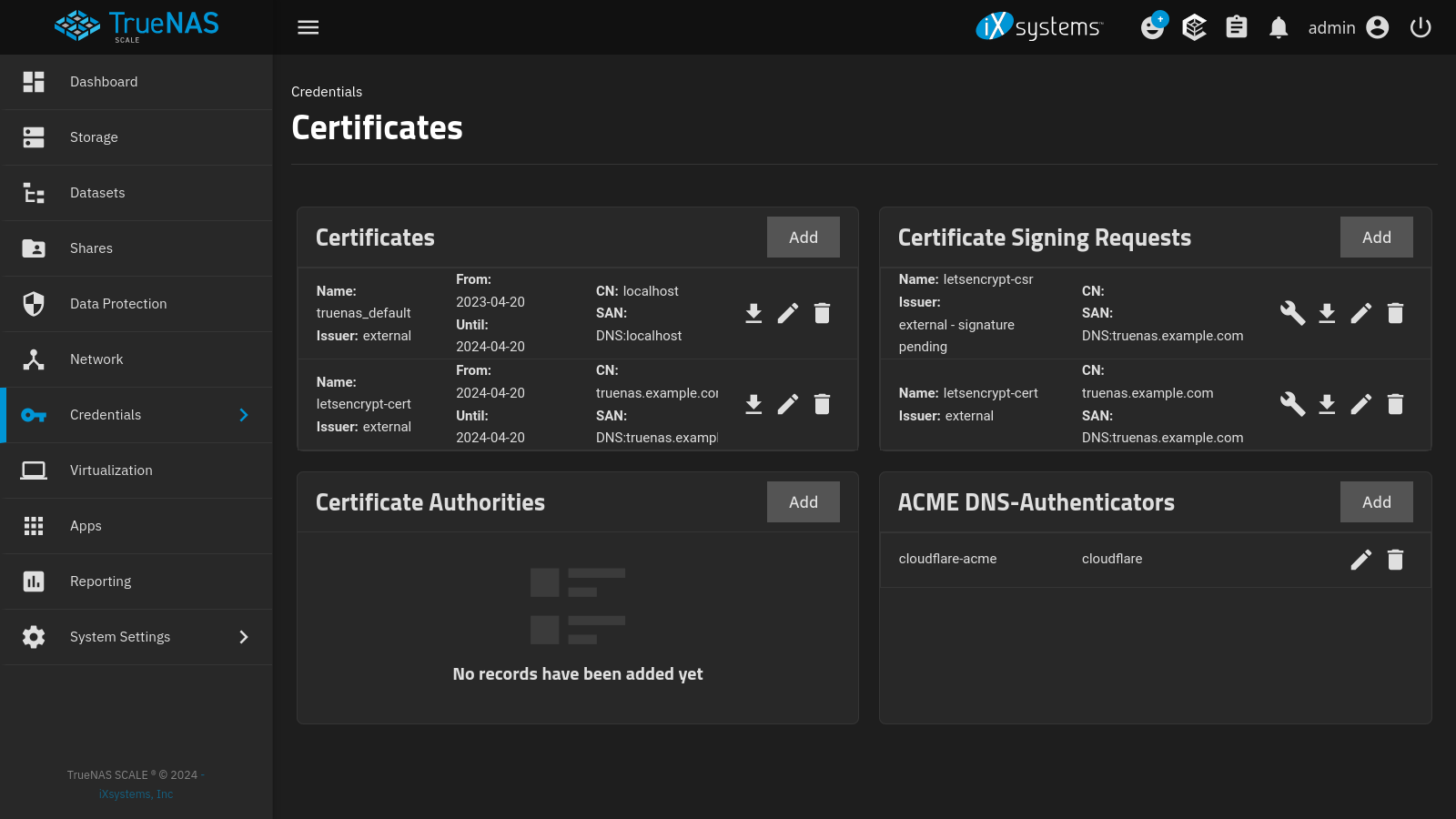Navigate to the Apps section

(x=86, y=525)
